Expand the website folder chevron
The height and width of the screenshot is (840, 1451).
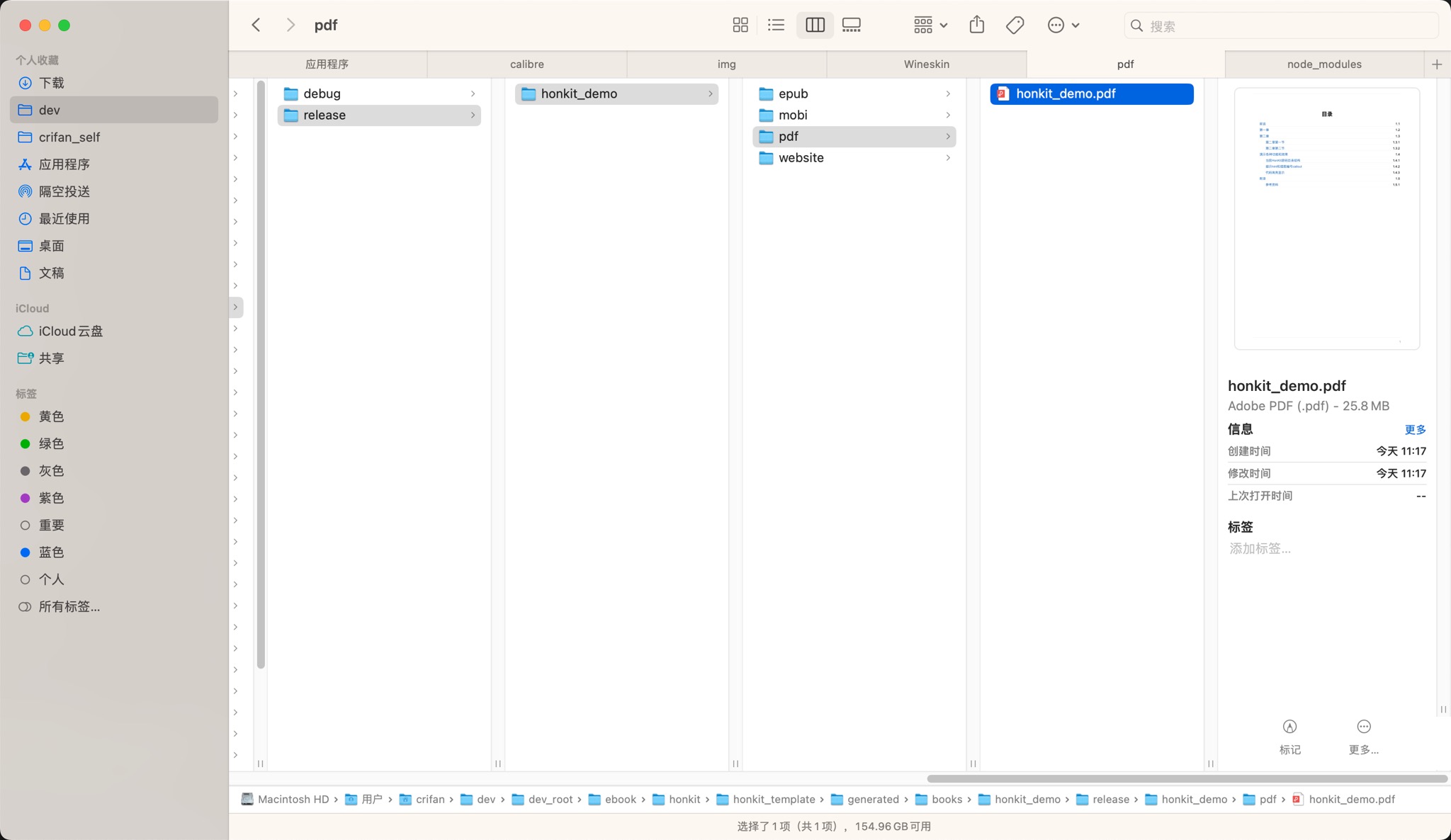pyautogui.click(x=948, y=158)
